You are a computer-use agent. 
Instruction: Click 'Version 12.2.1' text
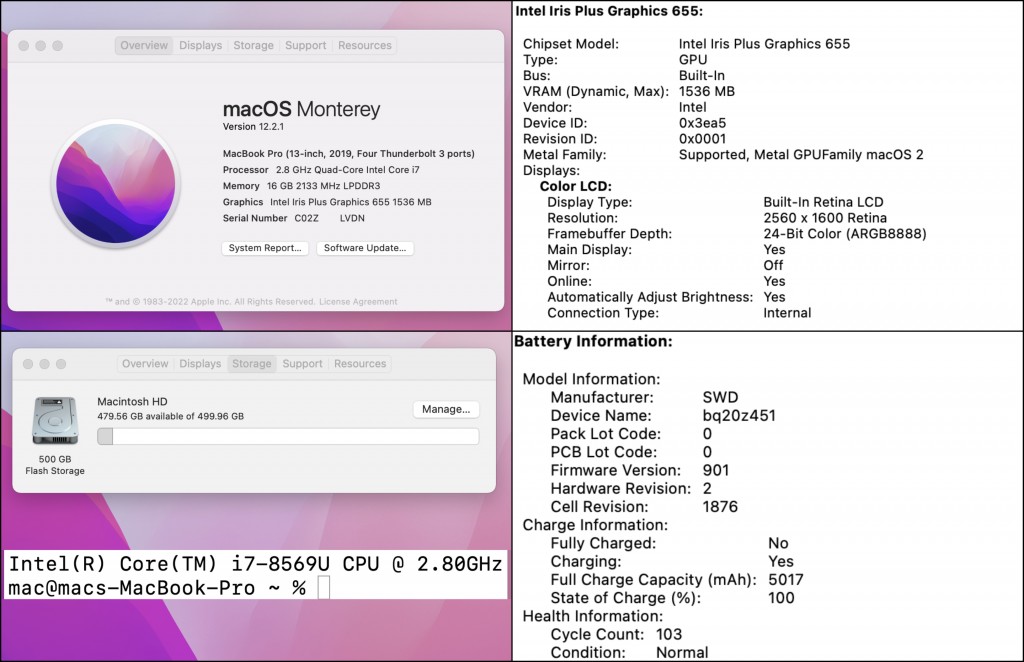[x=253, y=127]
